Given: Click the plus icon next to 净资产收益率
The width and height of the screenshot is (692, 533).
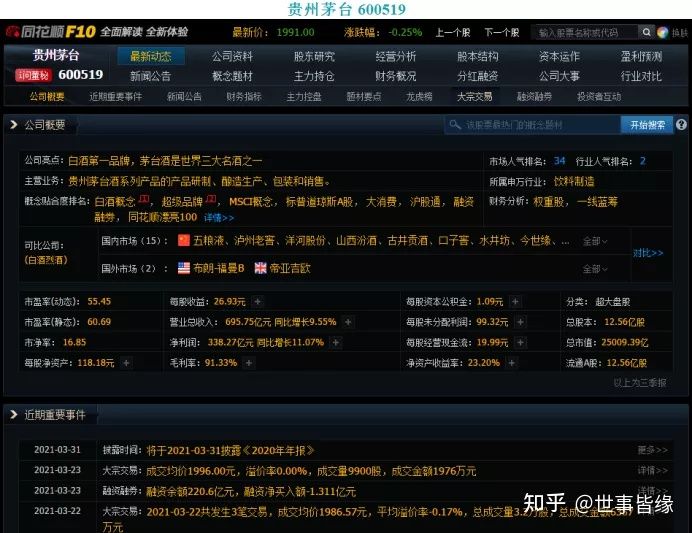Looking at the screenshot, I should 511,363.
